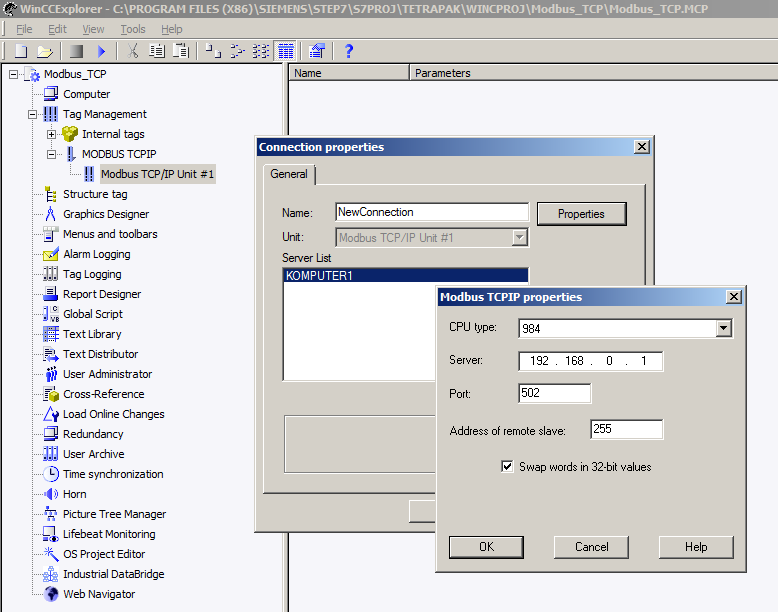
Task: Click the Paste toolbar icon
Action: coord(181,51)
